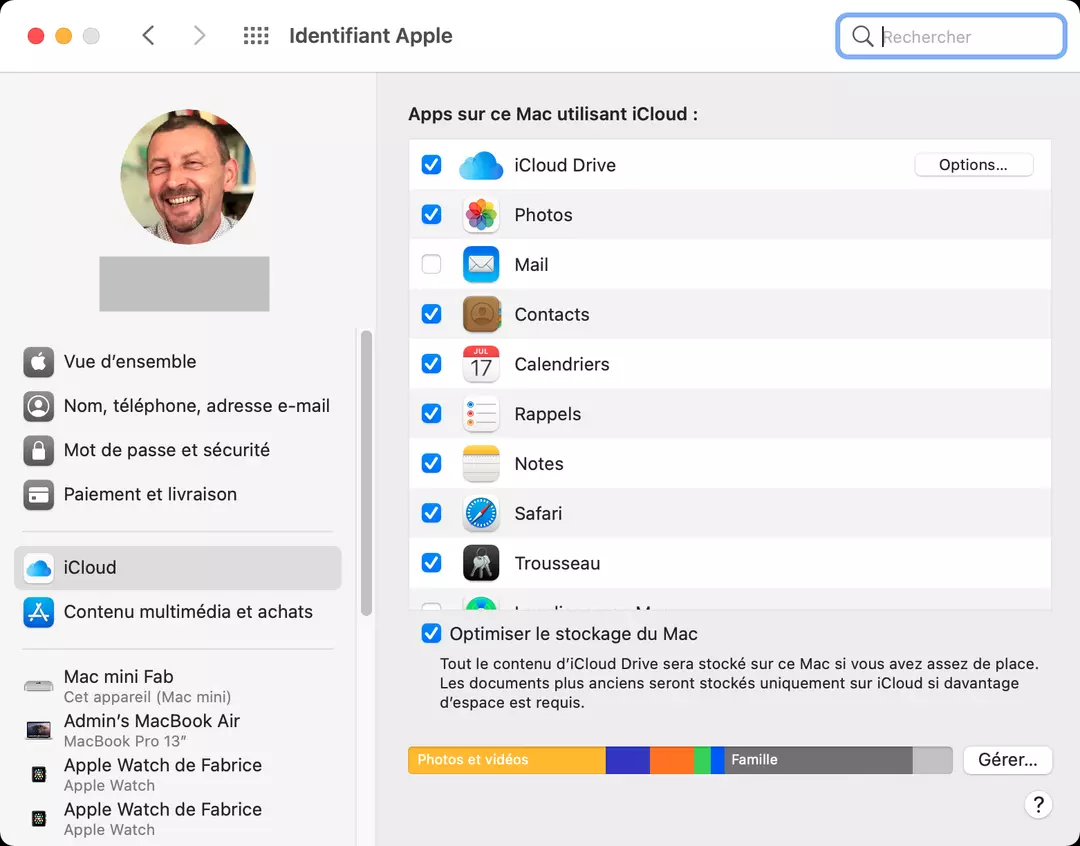Click the Famille storage segment

(x=818, y=760)
